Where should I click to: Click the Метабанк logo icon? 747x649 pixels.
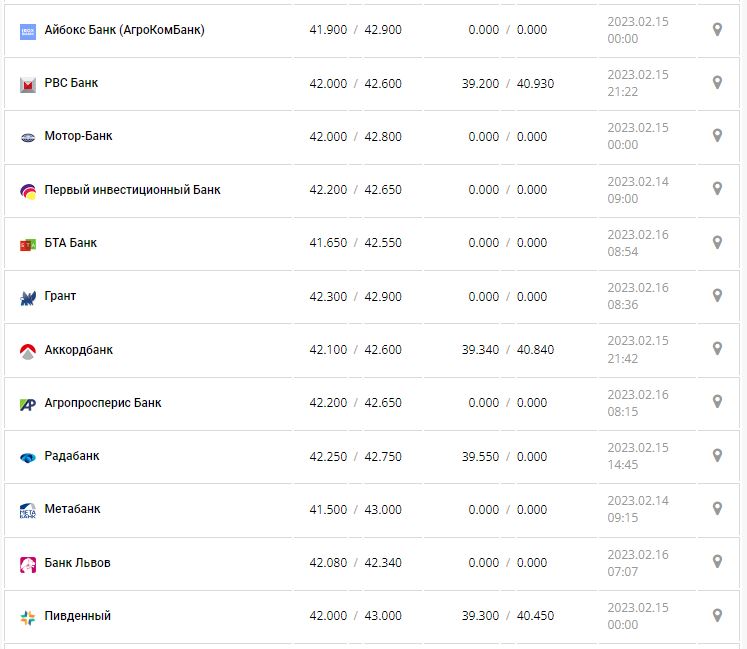(x=28, y=510)
